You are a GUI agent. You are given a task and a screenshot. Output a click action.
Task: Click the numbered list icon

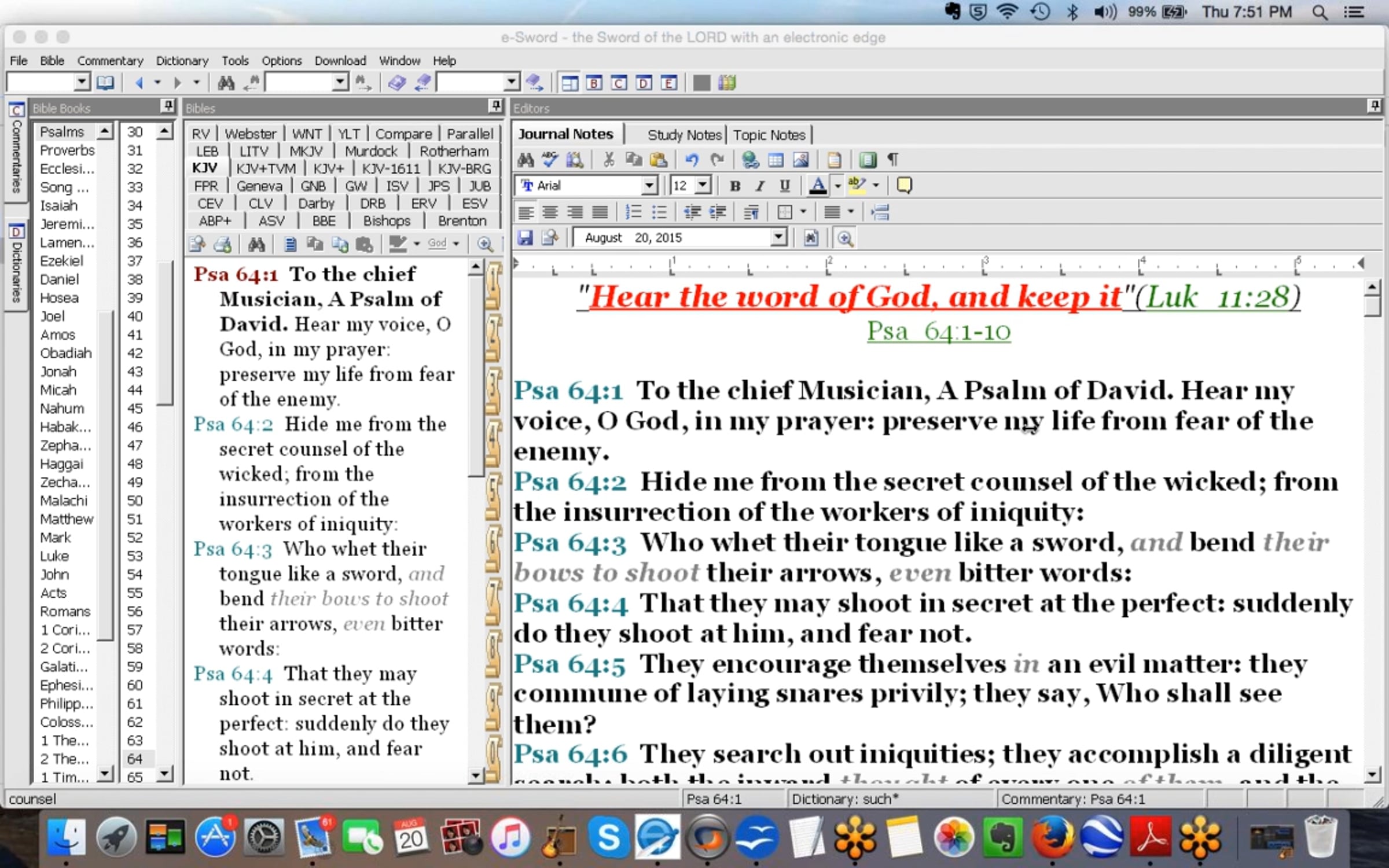click(x=634, y=212)
